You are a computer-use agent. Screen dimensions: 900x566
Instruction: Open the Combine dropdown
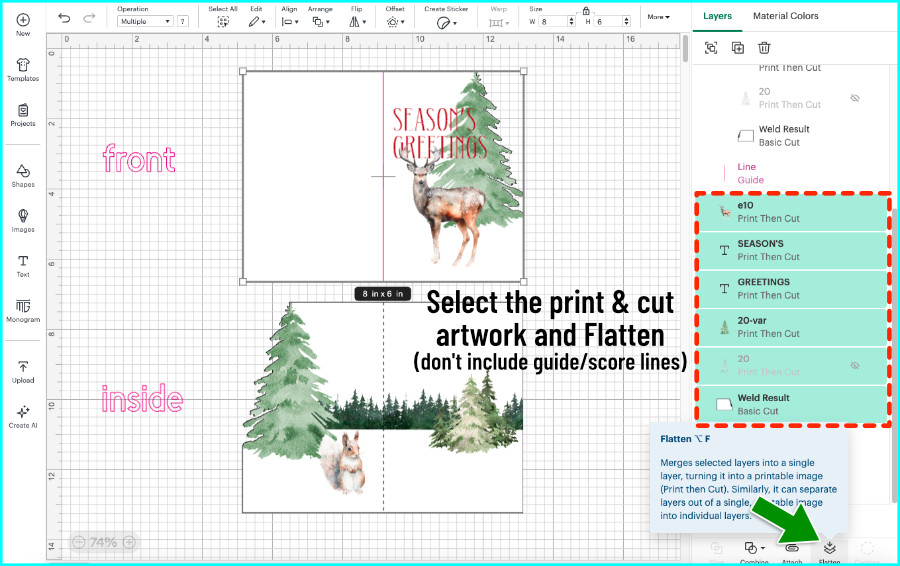[754, 548]
